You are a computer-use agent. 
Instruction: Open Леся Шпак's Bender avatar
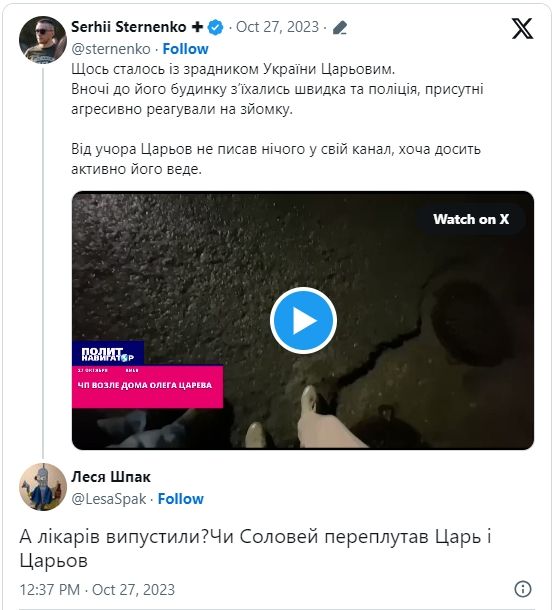coord(43,487)
